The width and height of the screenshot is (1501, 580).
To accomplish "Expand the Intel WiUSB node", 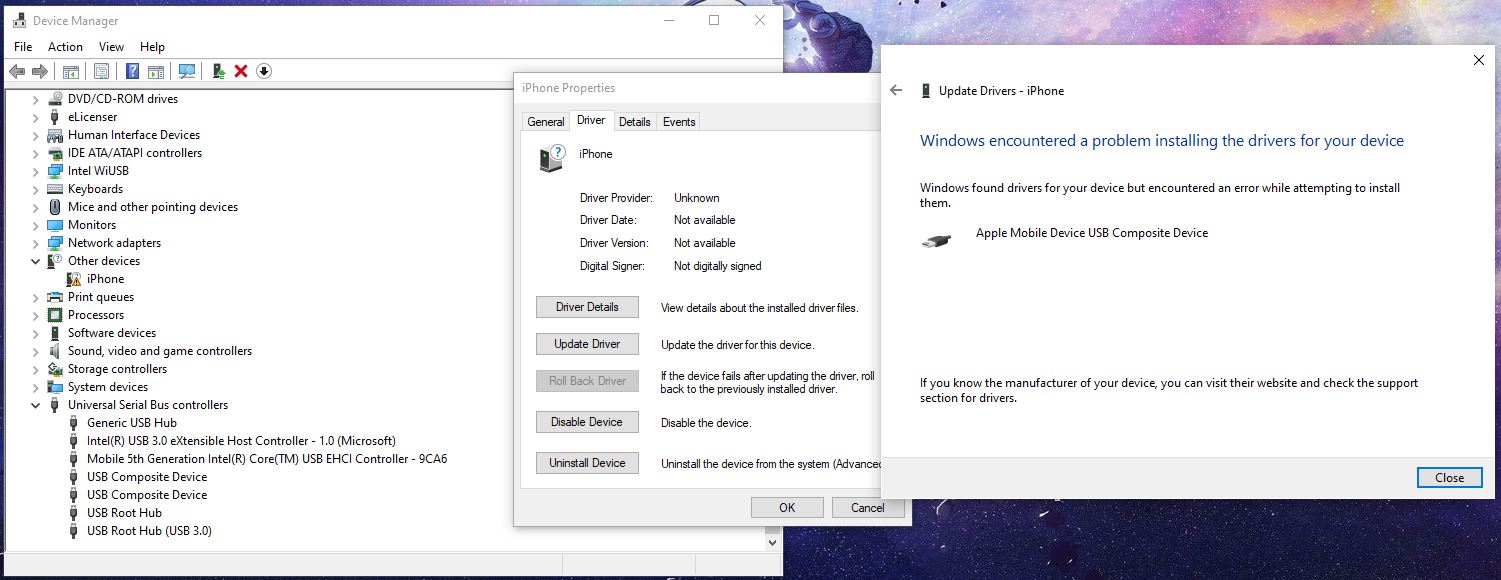I will 36,171.
